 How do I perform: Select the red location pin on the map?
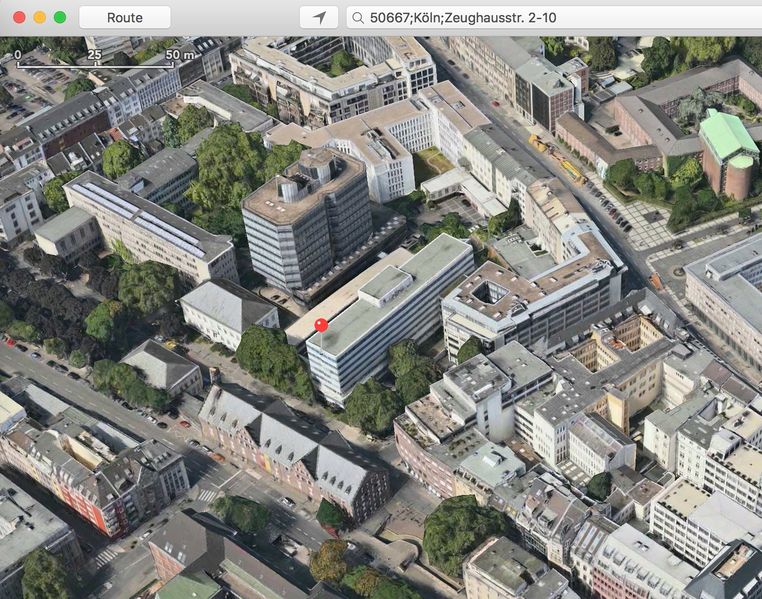click(x=321, y=326)
